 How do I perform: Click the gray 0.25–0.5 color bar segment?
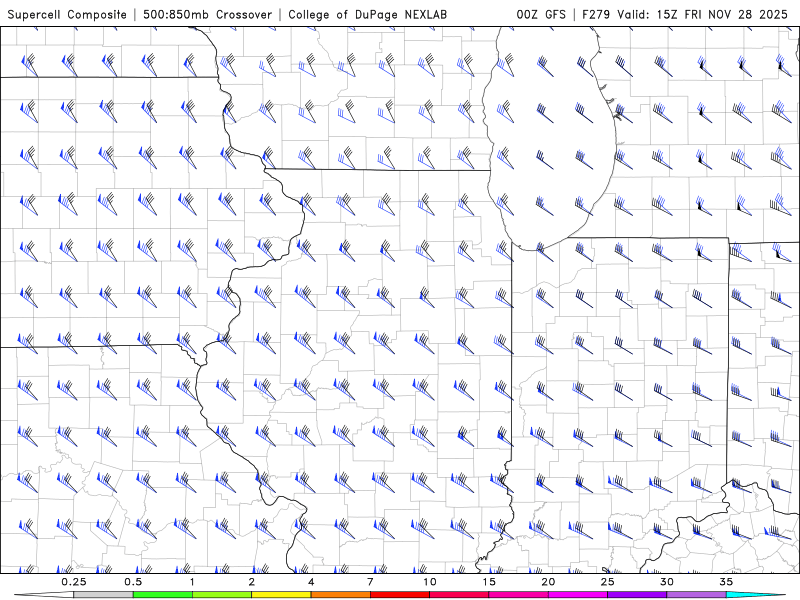click(x=104, y=595)
